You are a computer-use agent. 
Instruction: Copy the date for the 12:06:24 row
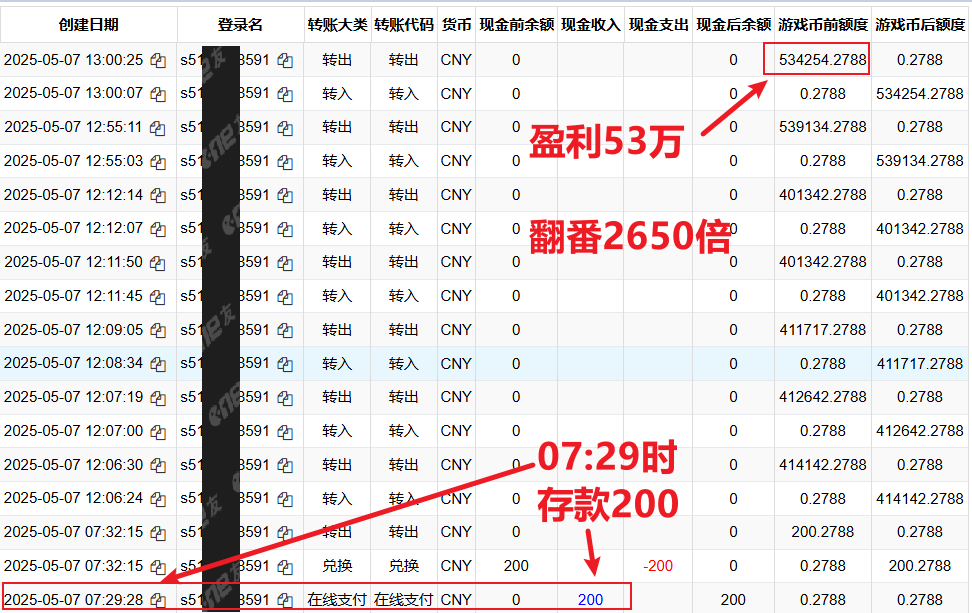coord(158,499)
